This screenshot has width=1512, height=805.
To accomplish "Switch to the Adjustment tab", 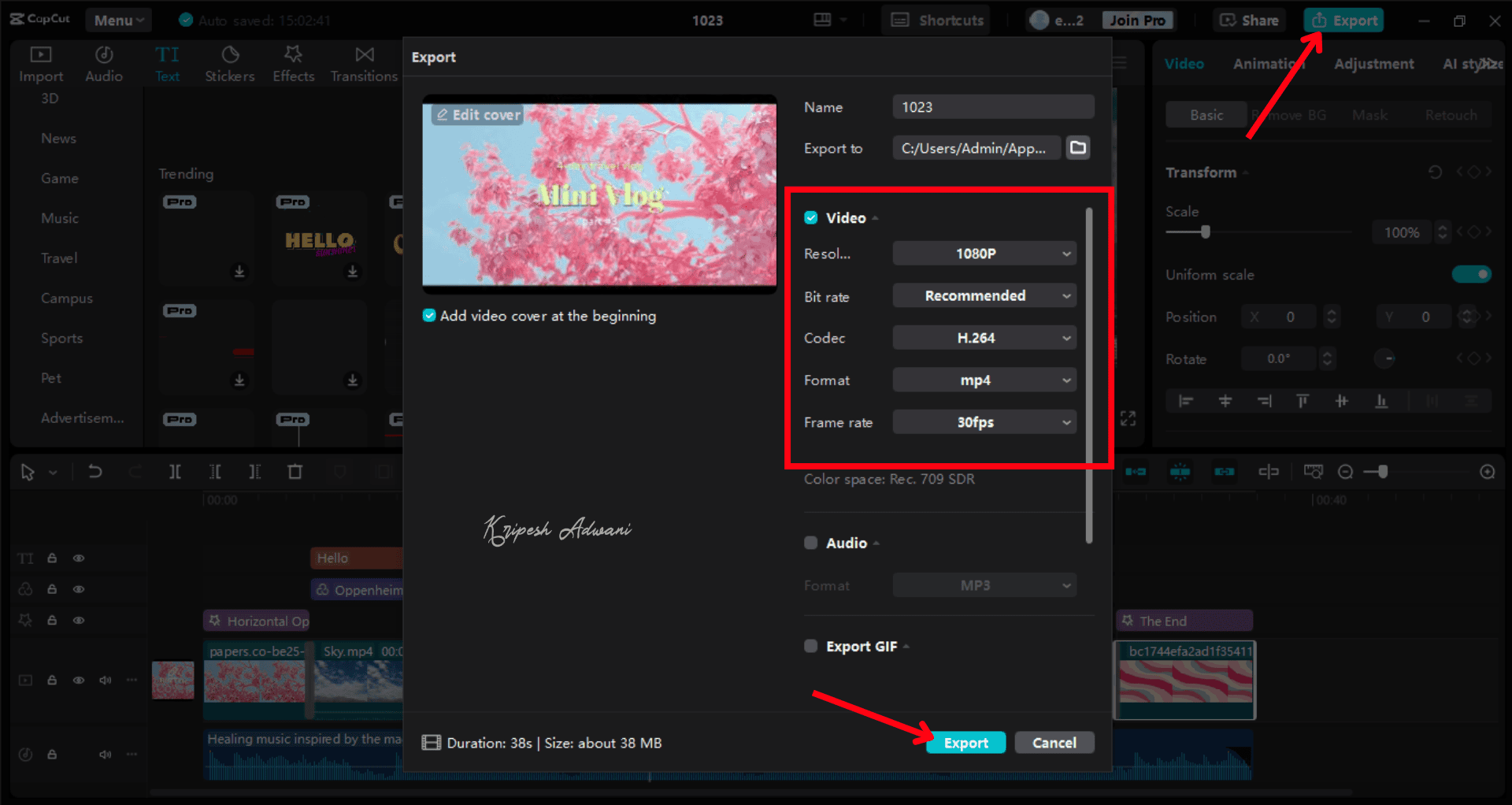I will pyautogui.click(x=1373, y=64).
